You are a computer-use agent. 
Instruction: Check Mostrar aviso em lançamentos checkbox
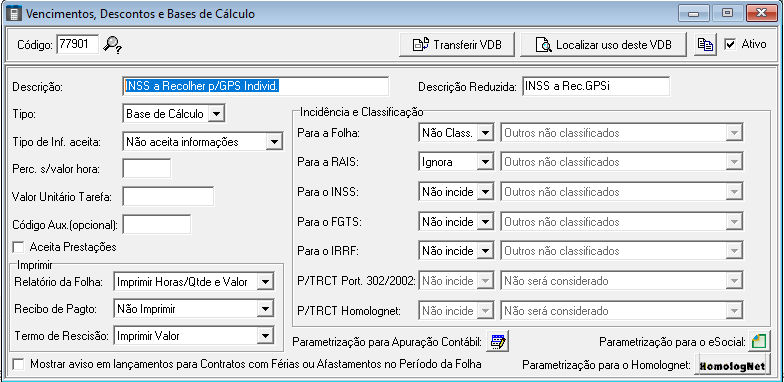click(18, 364)
